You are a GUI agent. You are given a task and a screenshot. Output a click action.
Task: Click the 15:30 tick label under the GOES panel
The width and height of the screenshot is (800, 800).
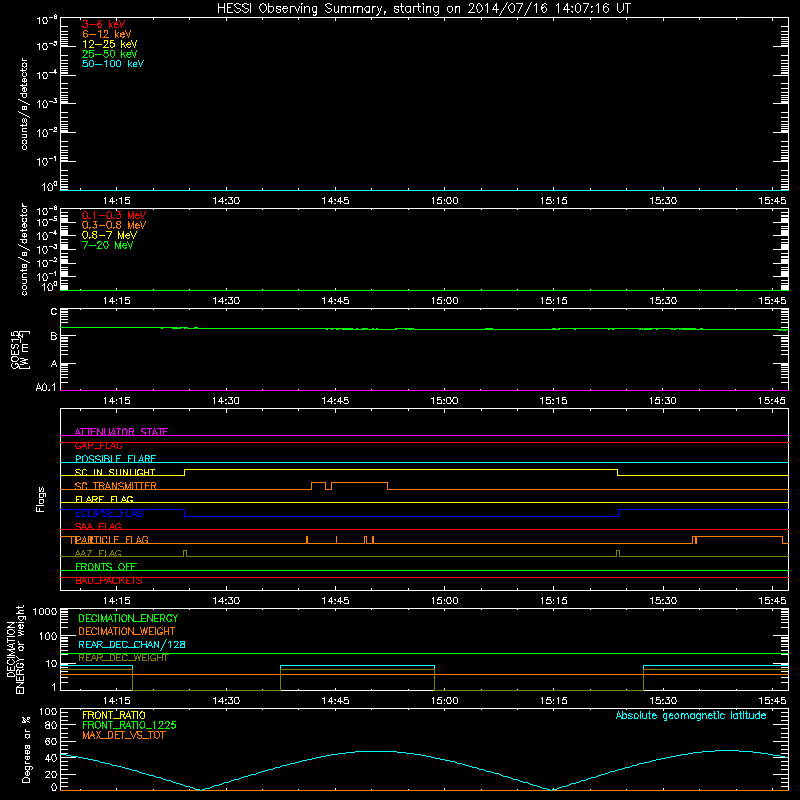pyautogui.click(x=663, y=401)
